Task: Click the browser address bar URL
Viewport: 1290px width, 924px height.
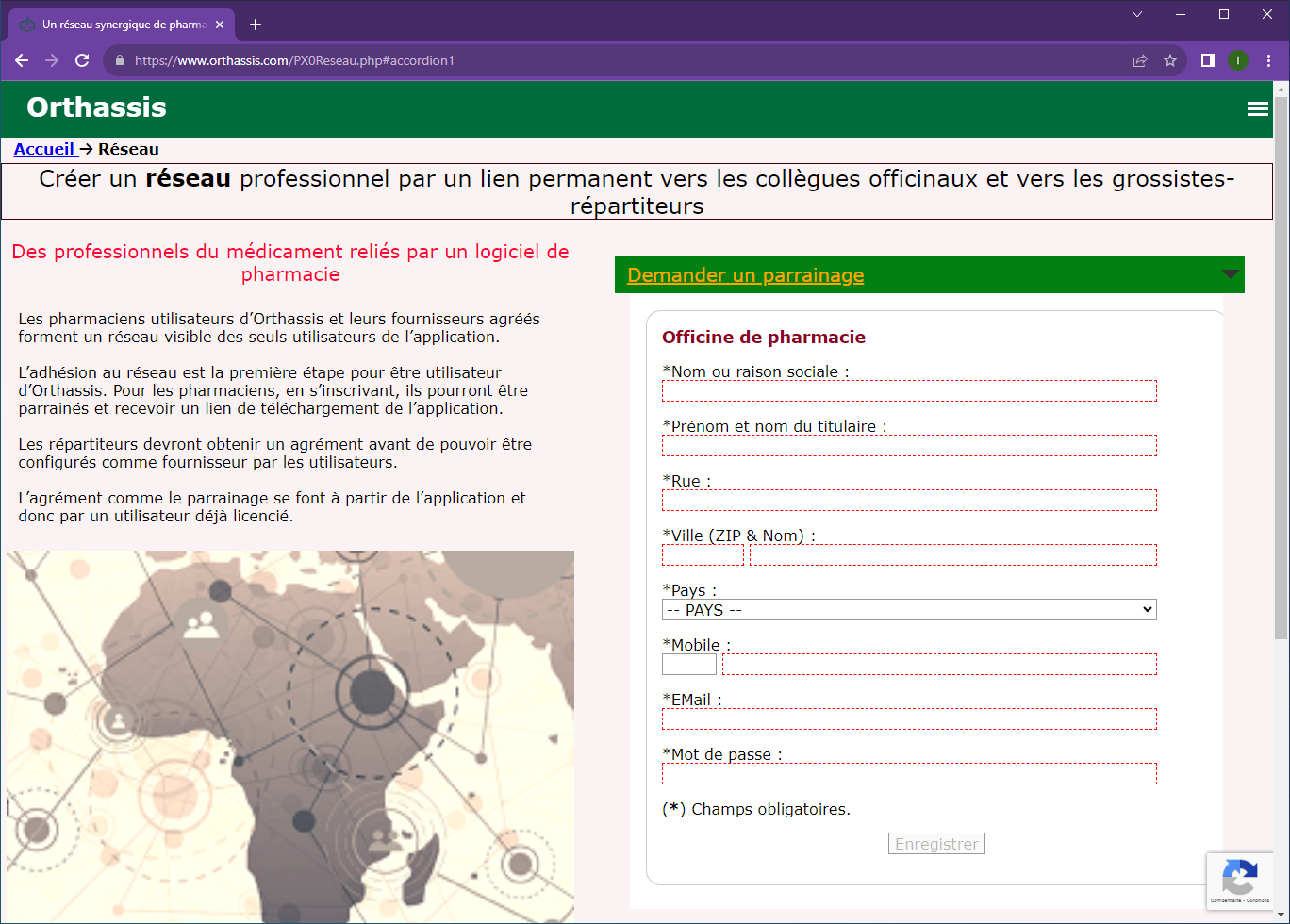Action: point(294,60)
